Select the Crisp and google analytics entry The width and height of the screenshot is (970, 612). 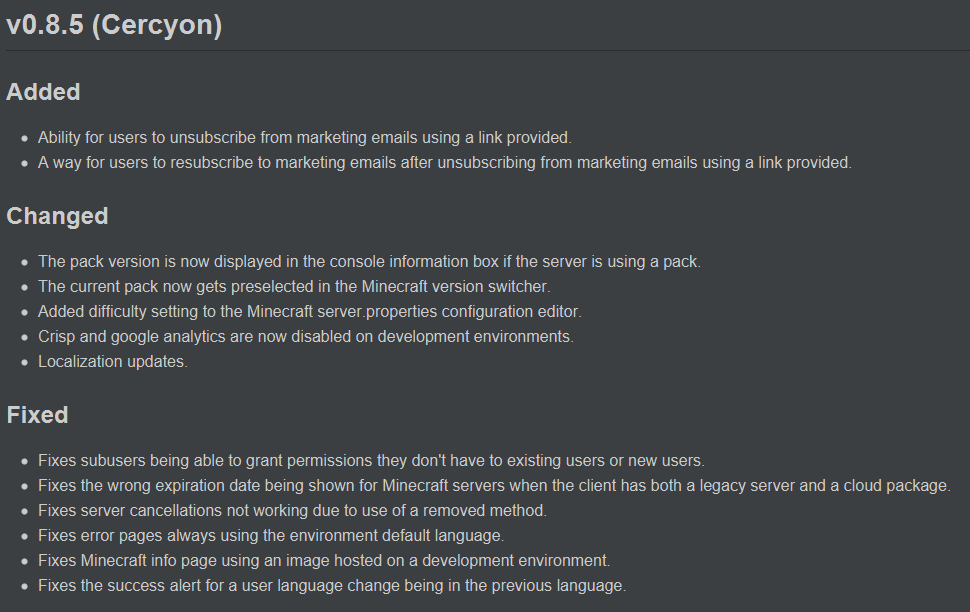click(x=305, y=336)
